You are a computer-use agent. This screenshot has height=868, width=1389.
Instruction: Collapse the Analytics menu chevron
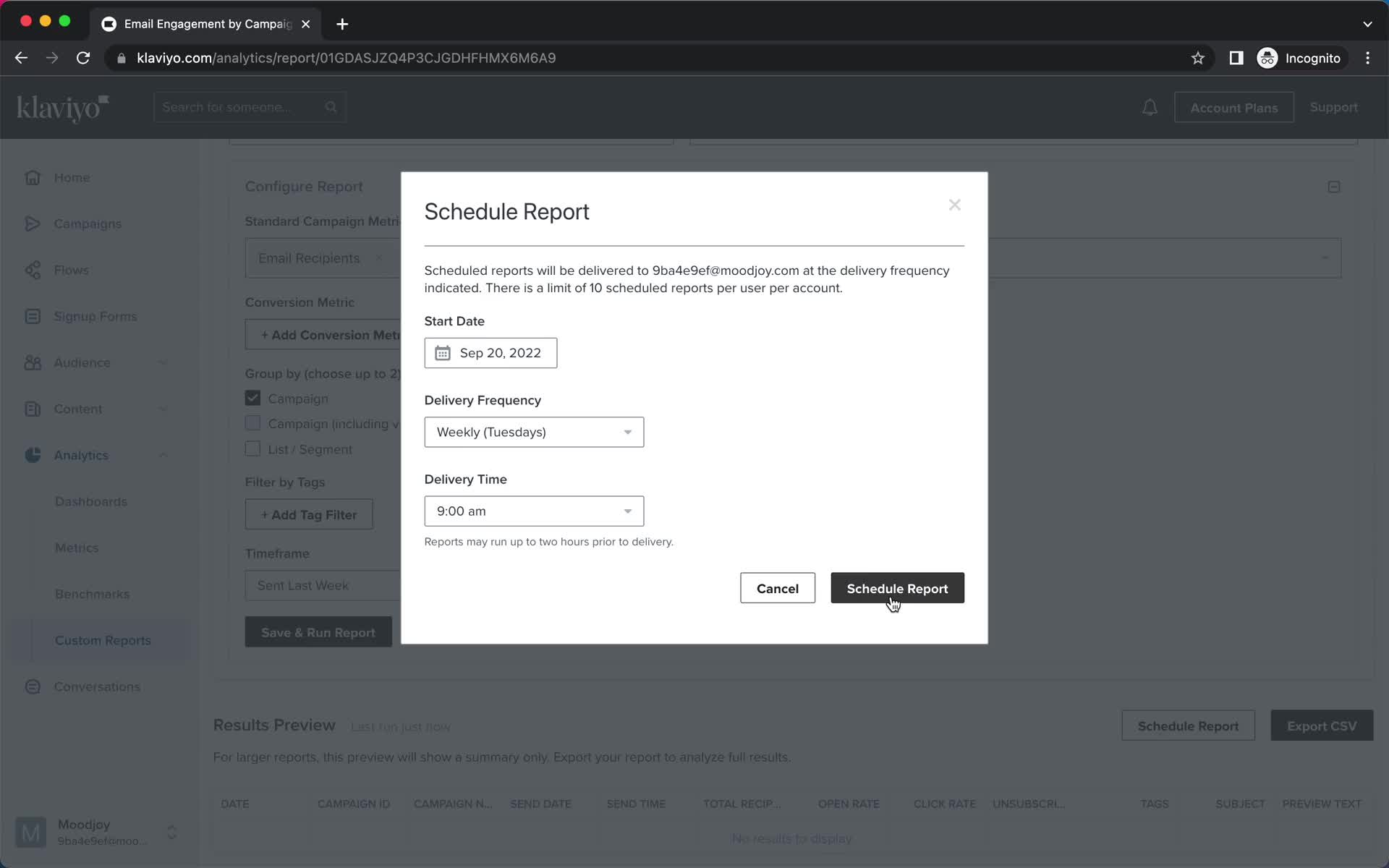click(x=163, y=455)
